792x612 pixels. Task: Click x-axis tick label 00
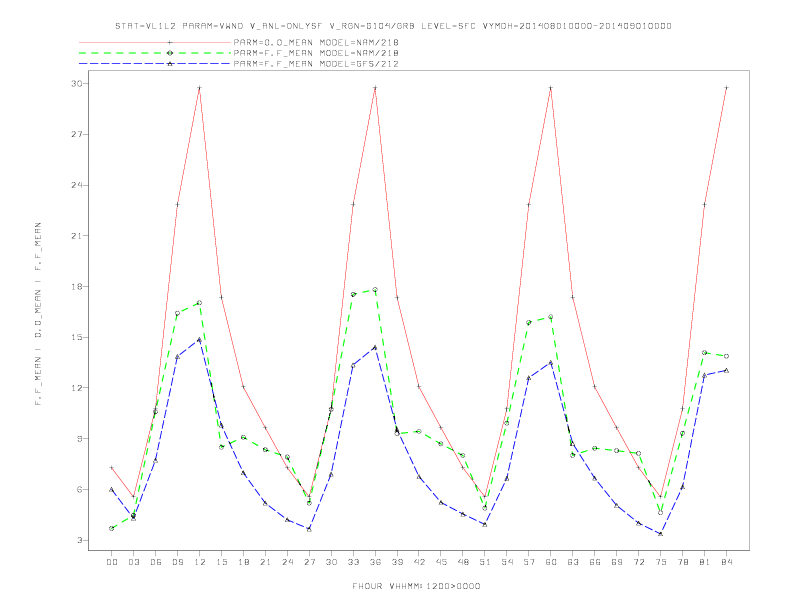(112, 562)
